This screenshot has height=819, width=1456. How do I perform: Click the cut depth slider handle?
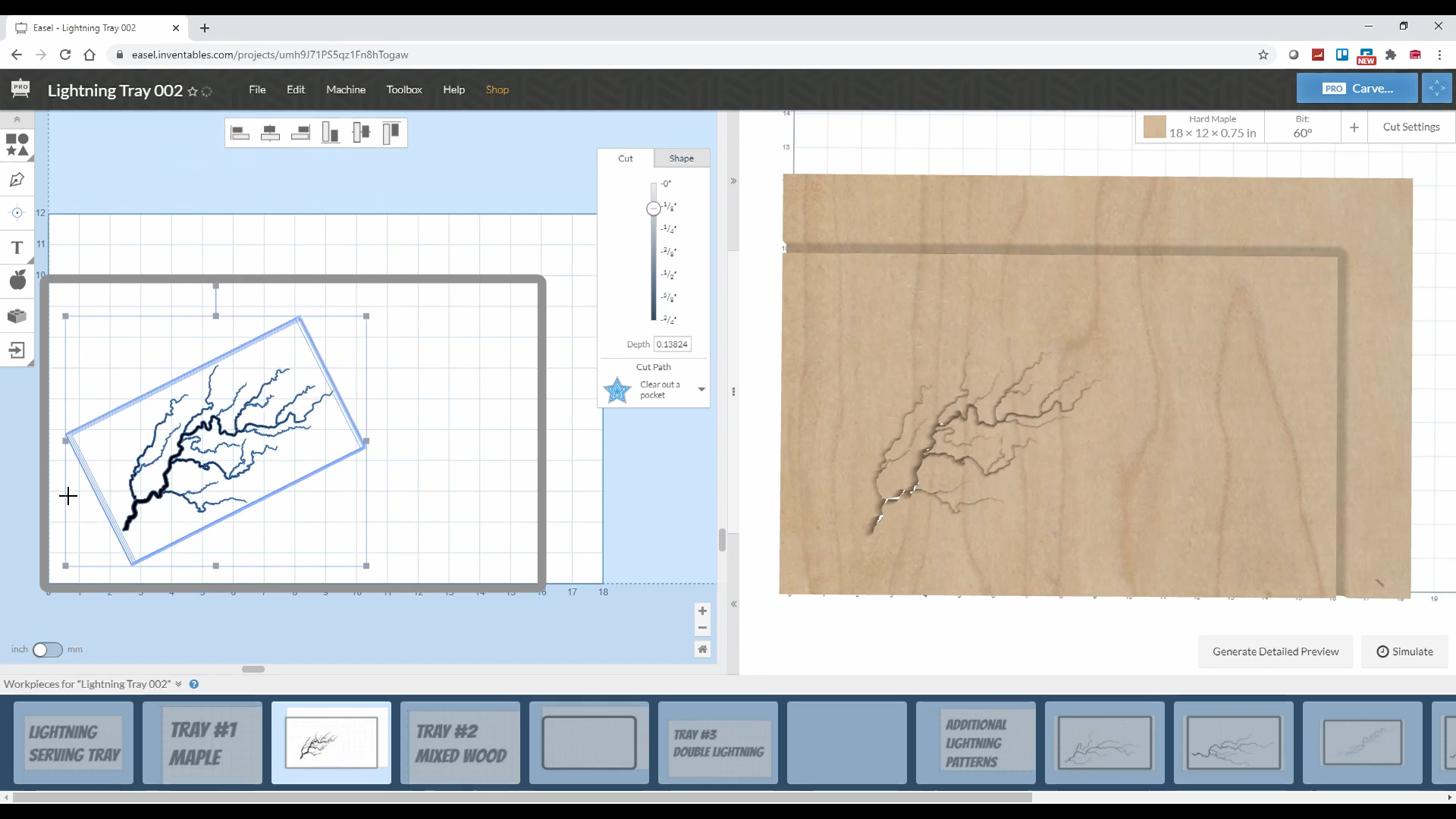[x=653, y=209]
